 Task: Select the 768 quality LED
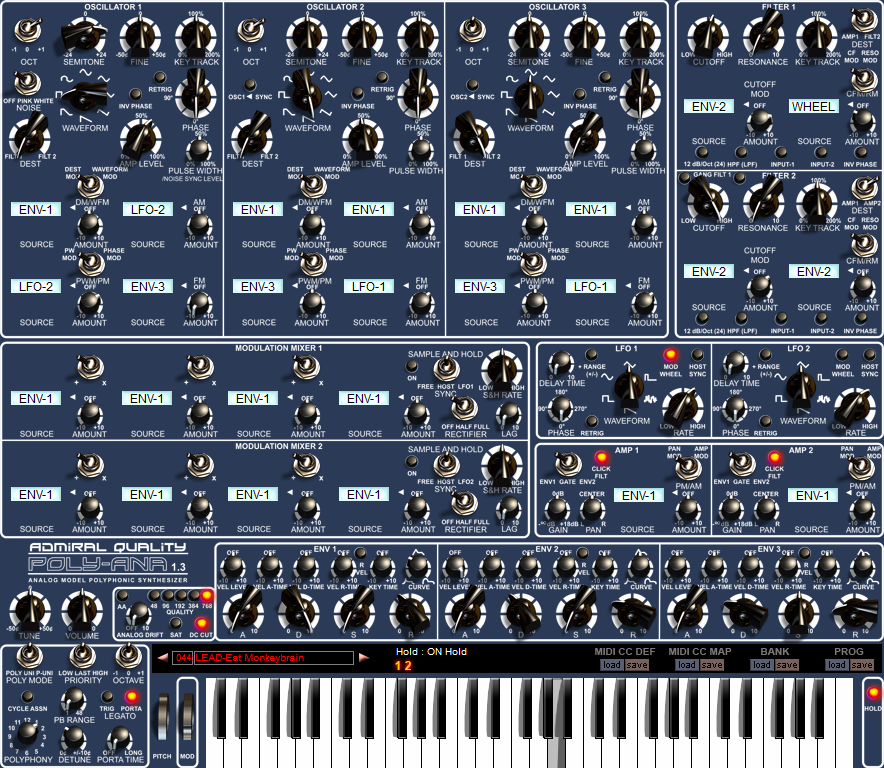[207, 595]
